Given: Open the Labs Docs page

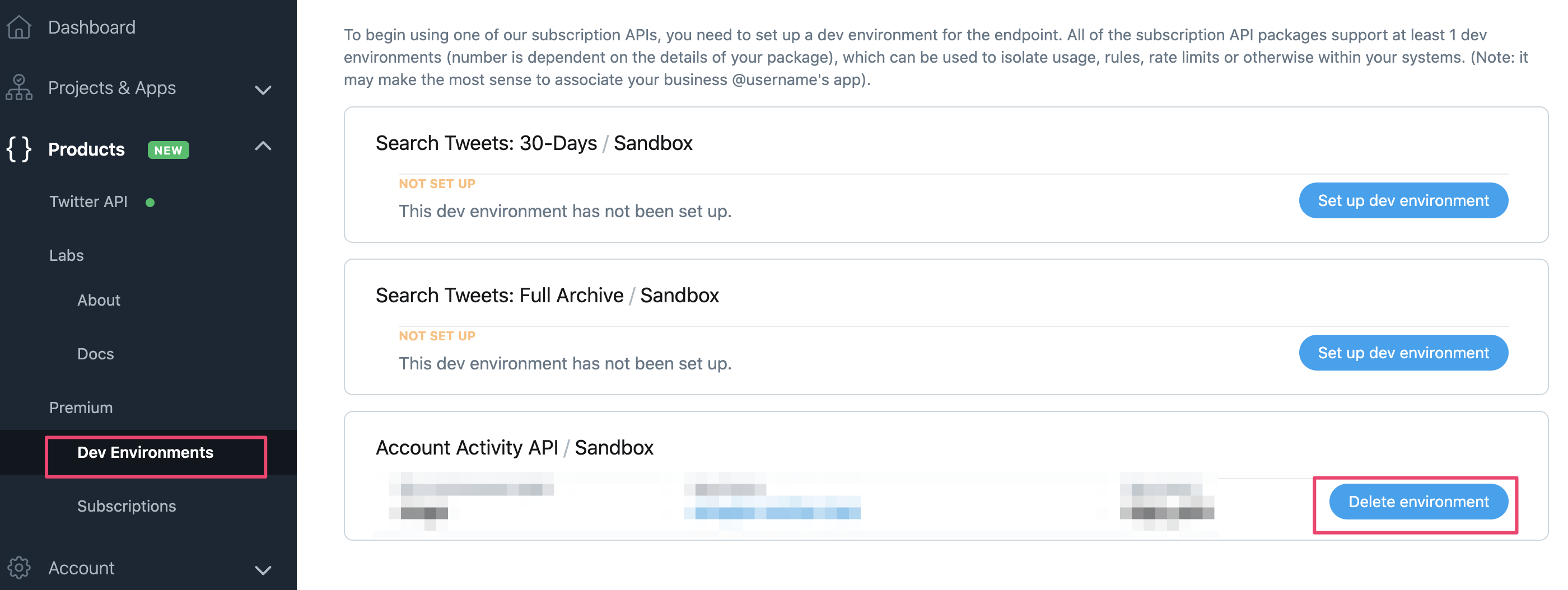Looking at the screenshot, I should point(96,353).
